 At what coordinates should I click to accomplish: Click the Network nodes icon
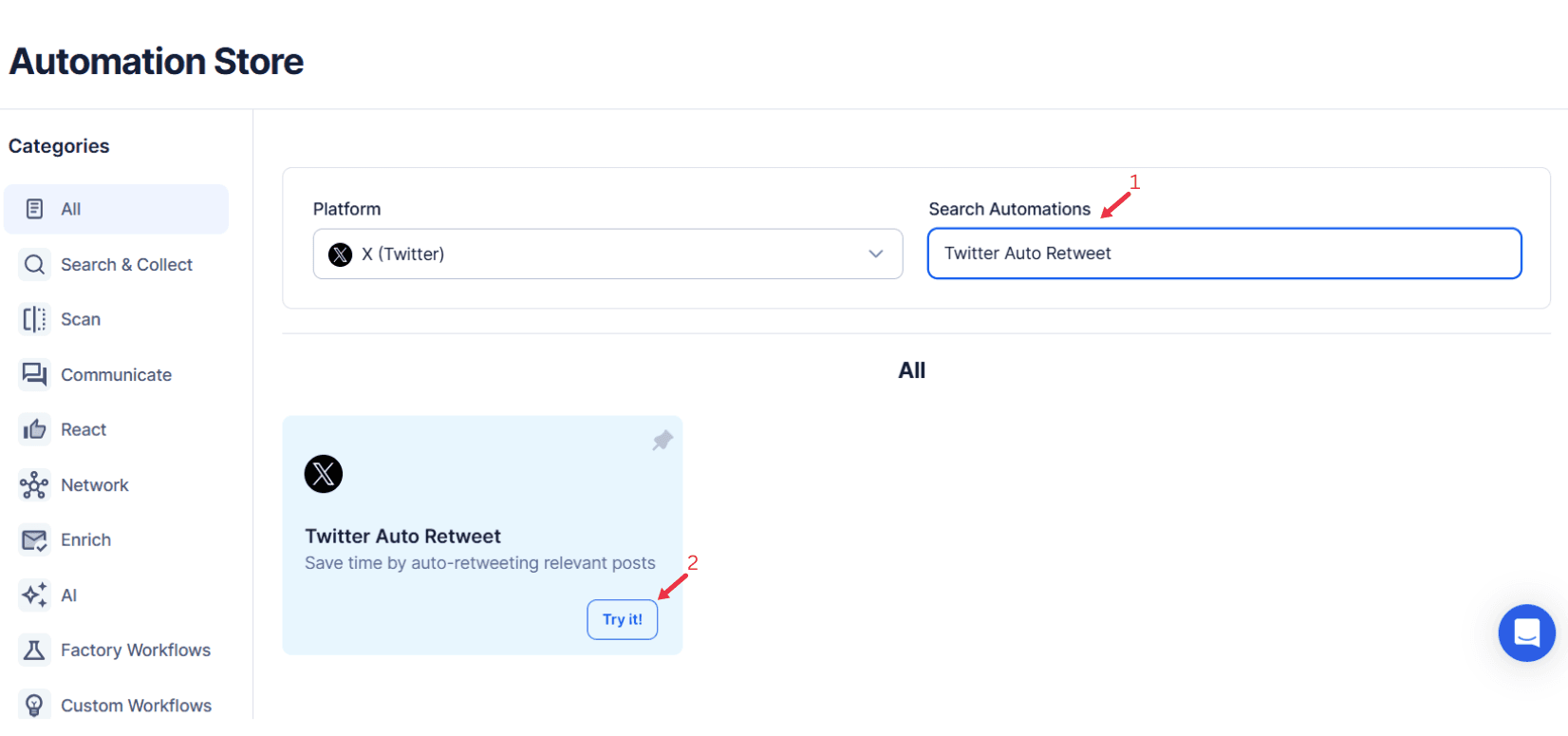[34, 484]
